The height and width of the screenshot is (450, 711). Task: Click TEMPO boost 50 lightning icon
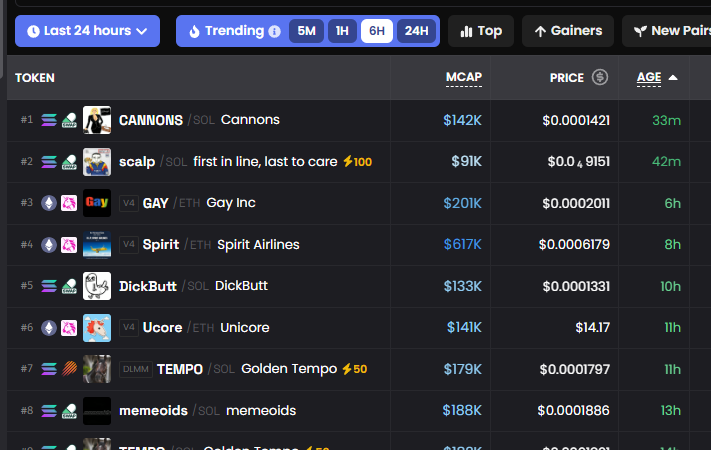(x=347, y=369)
